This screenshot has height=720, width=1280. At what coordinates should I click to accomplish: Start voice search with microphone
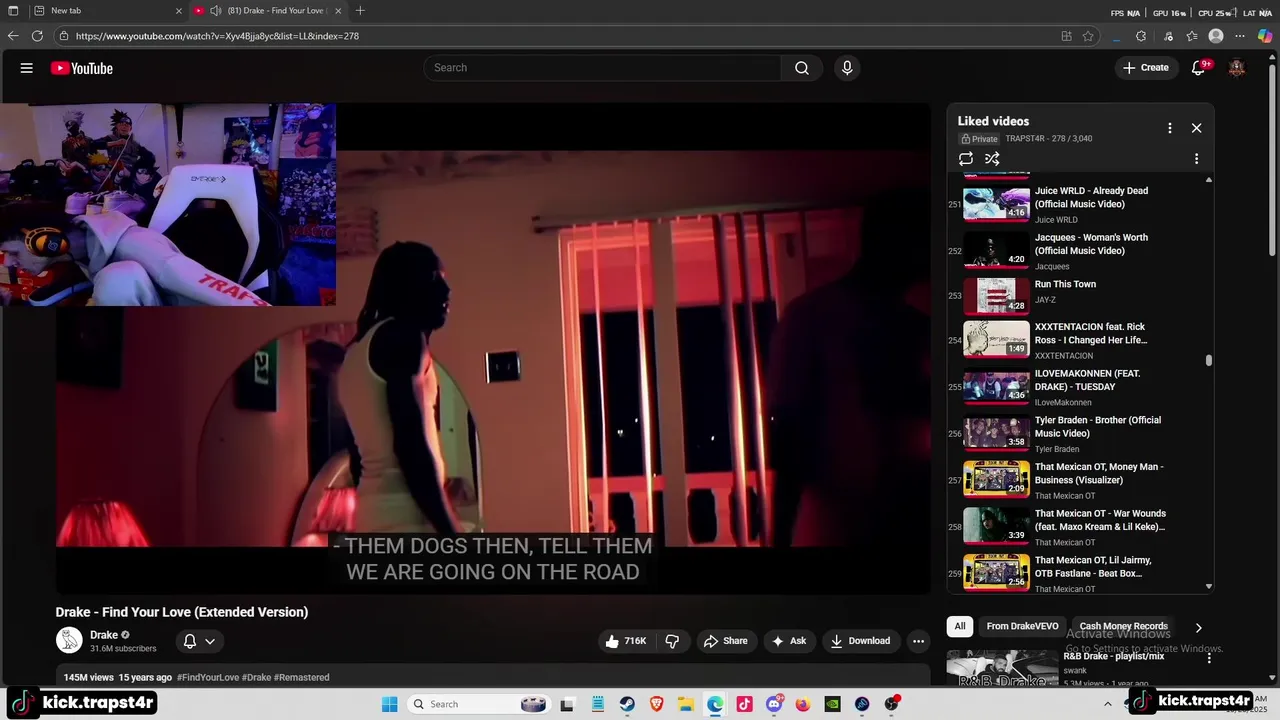[x=847, y=68]
